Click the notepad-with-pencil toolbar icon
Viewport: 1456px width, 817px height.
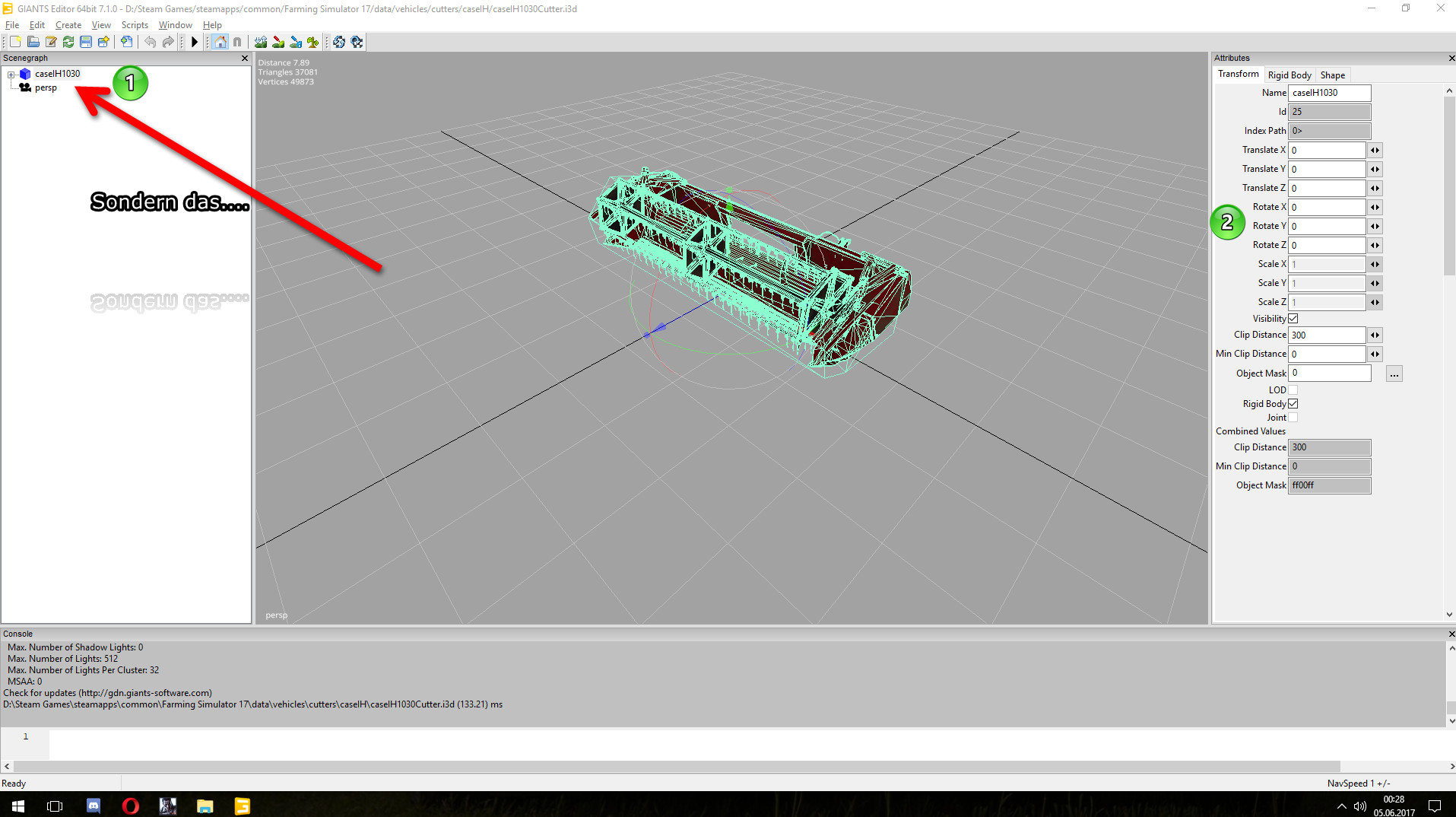click(x=51, y=42)
